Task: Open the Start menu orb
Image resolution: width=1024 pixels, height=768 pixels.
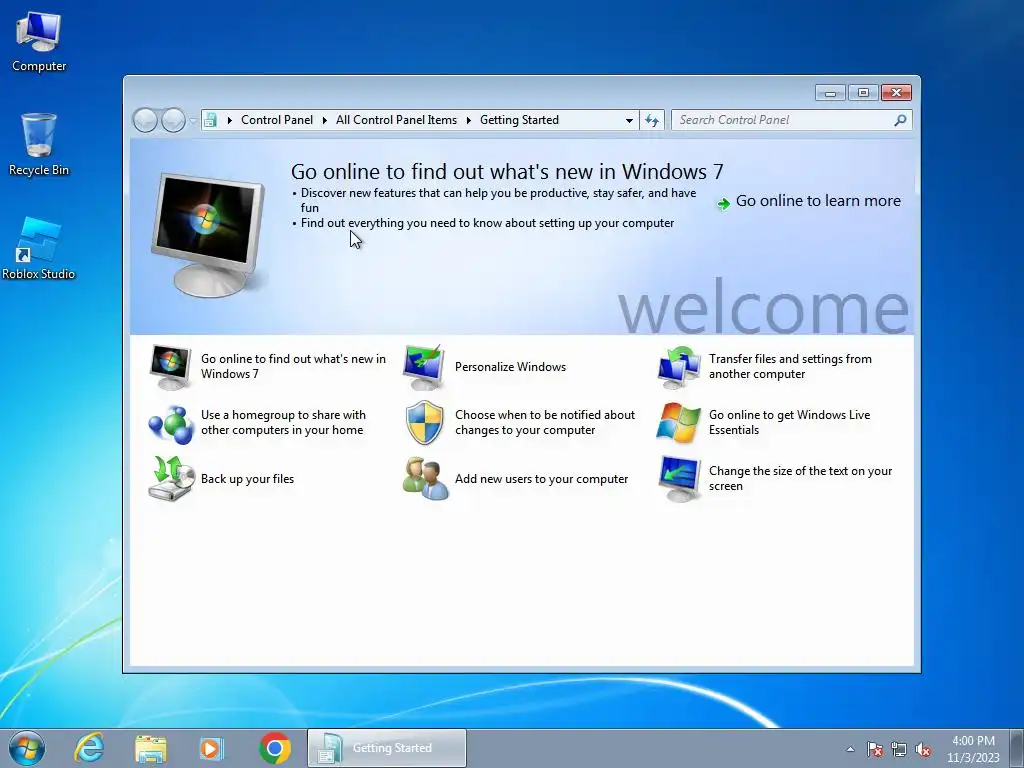Action: pyautogui.click(x=27, y=748)
